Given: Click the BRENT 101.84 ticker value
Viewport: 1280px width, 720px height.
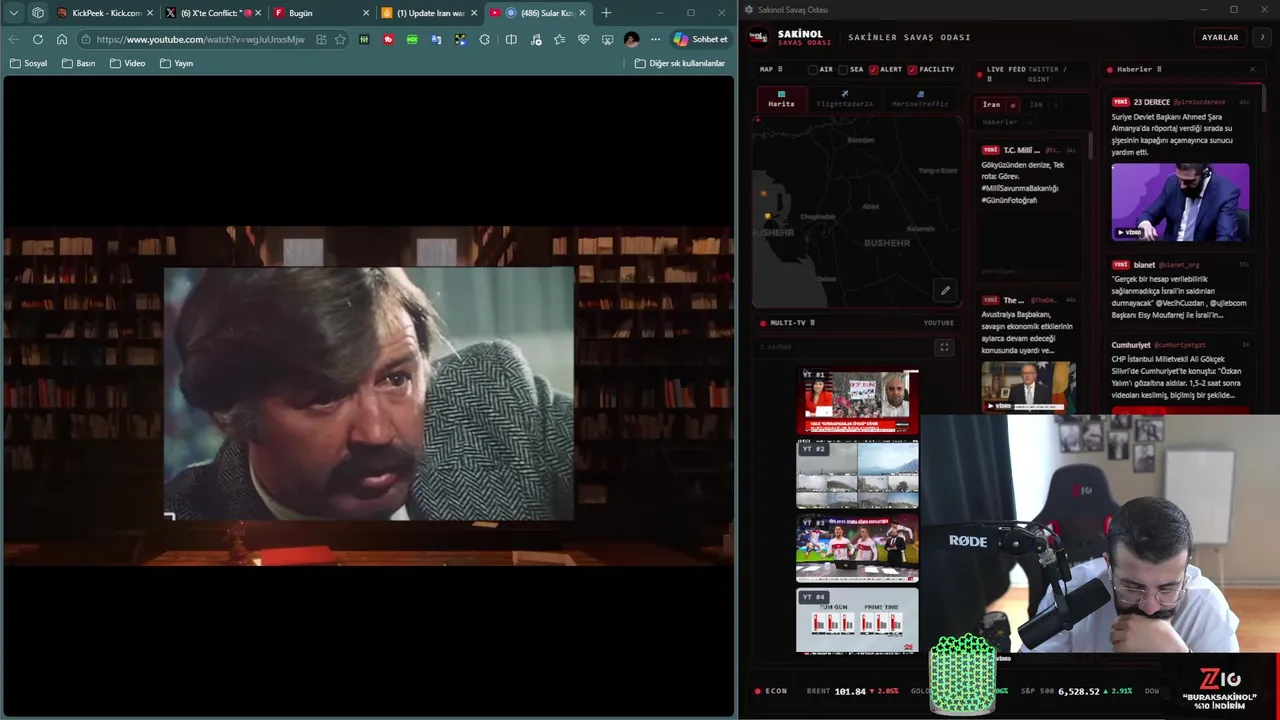Looking at the screenshot, I should [850, 691].
